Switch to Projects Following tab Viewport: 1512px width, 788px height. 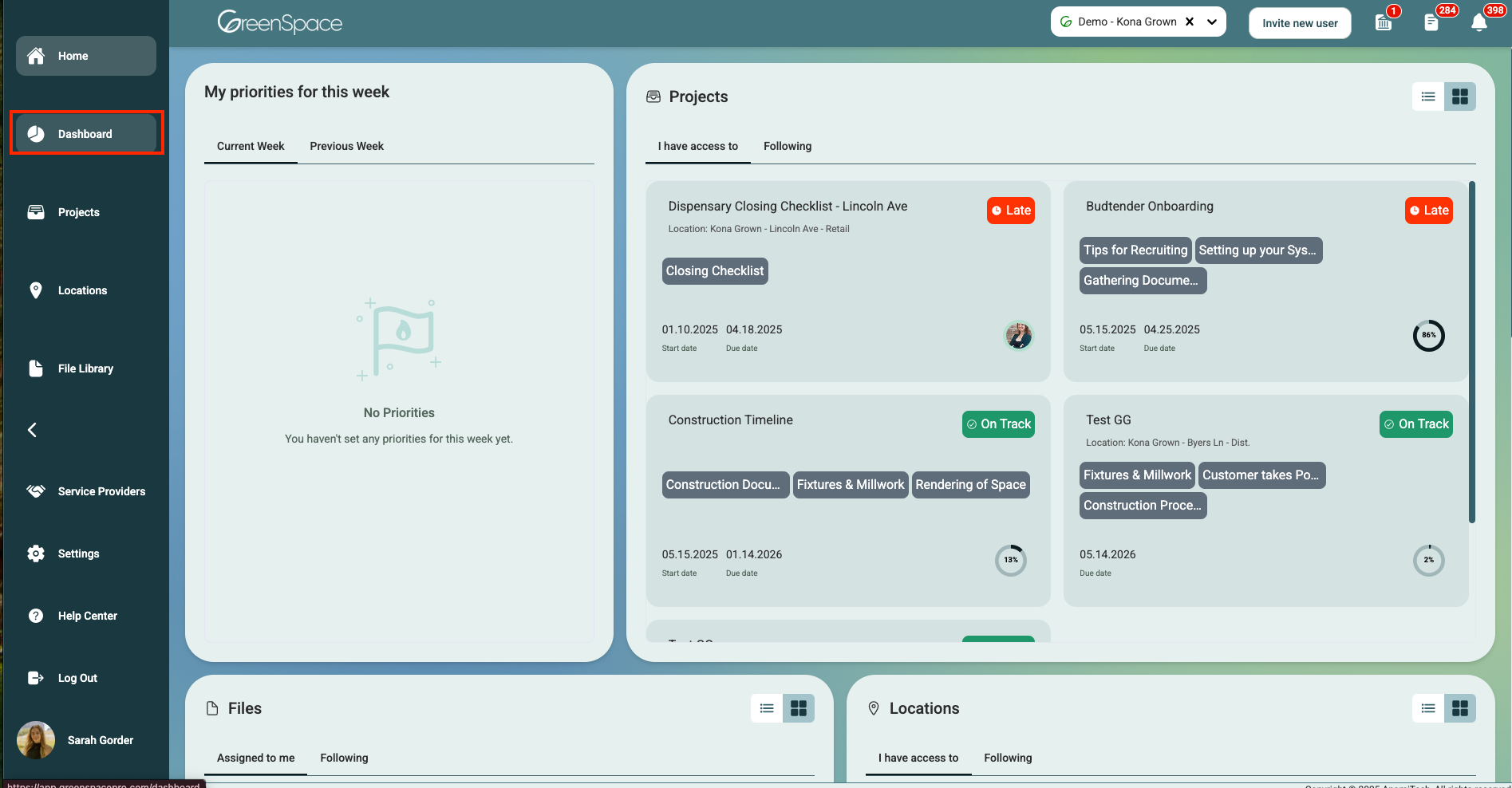click(x=788, y=146)
